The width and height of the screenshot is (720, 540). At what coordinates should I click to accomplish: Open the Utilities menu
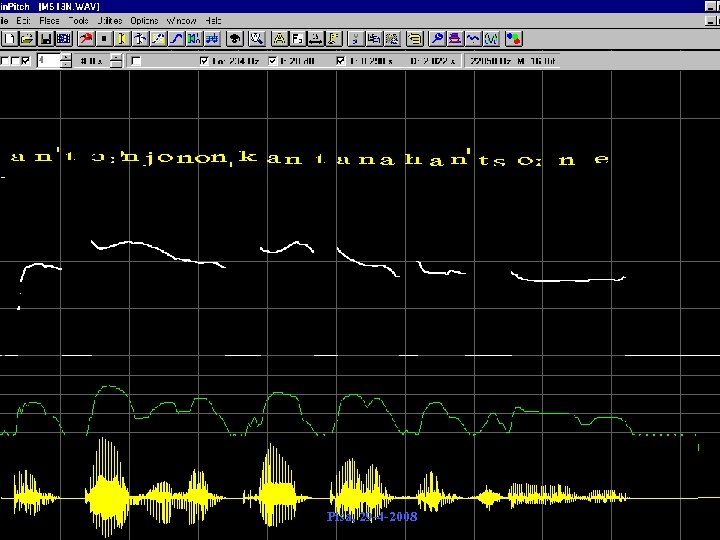[110, 21]
